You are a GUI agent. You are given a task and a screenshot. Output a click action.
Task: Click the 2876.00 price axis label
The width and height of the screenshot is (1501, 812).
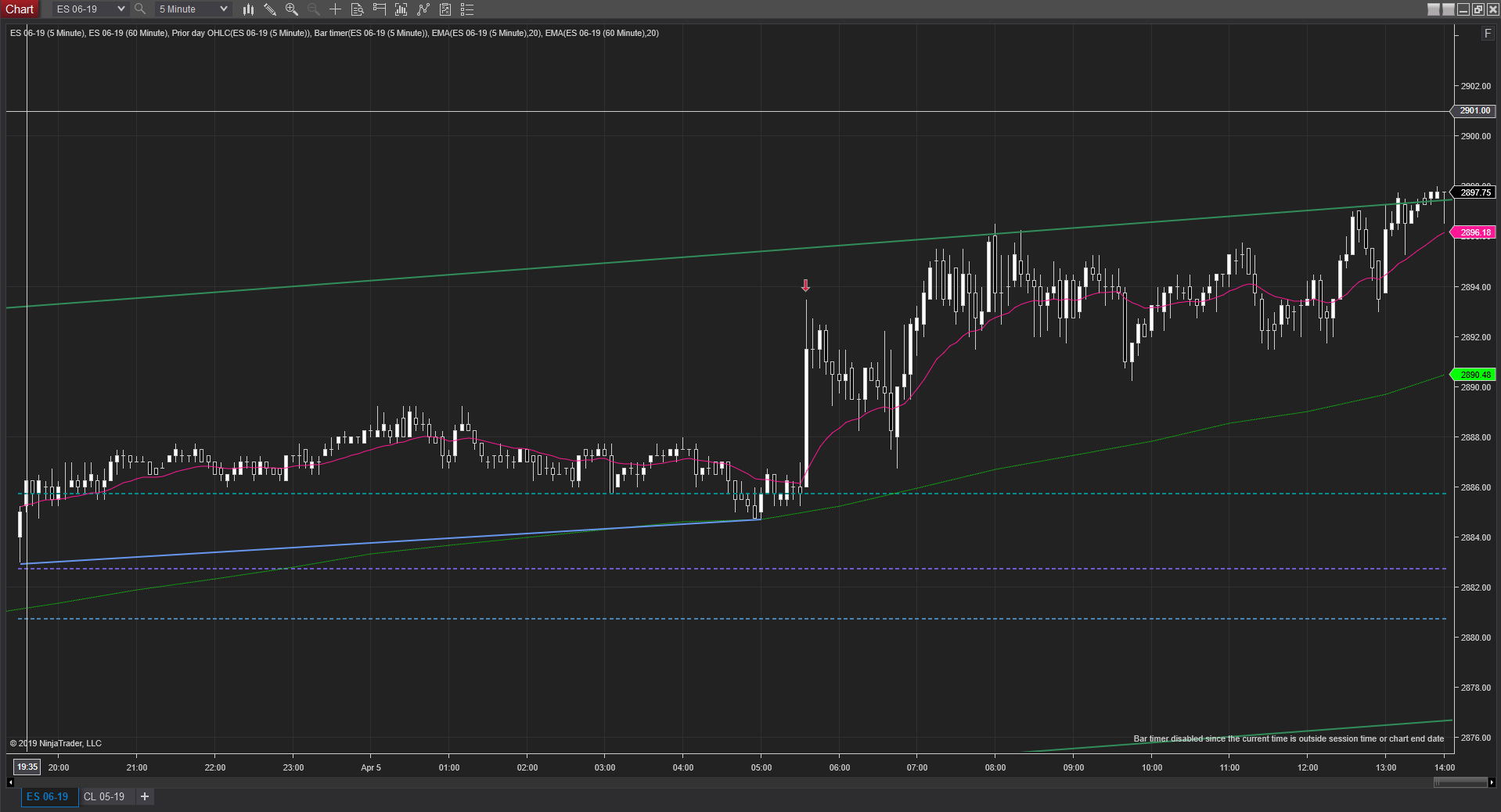tap(1476, 738)
